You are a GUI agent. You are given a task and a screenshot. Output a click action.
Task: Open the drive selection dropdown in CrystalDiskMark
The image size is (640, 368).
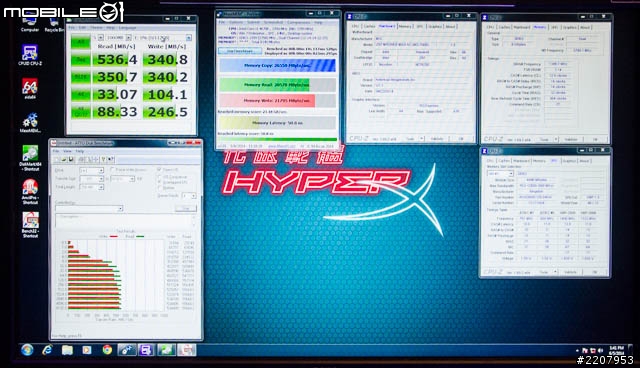click(x=163, y=38)
